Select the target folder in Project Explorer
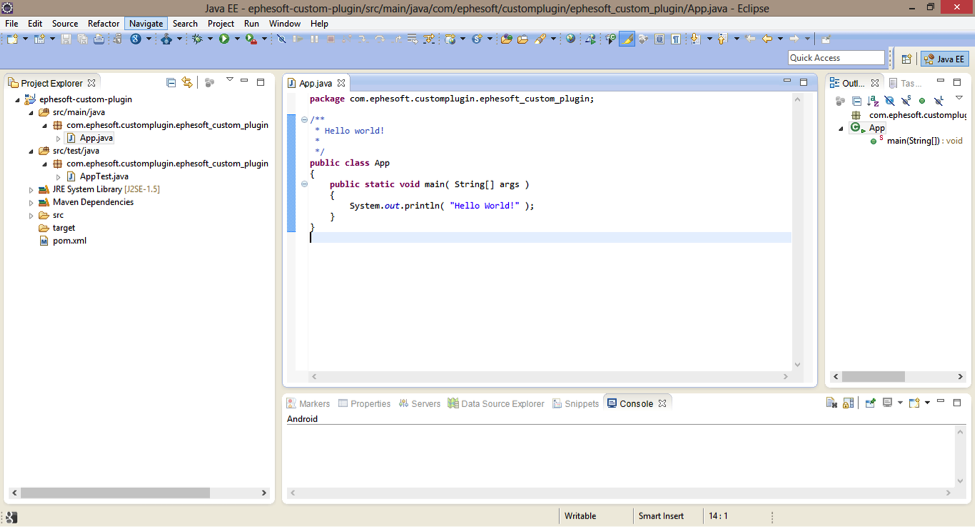The width and height of the screenshot is (975, 527). coord(63,228)
